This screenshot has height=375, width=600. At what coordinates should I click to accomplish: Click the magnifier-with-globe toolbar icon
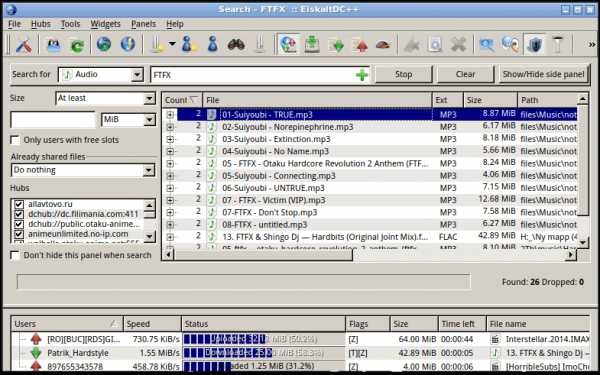[x=510, y=44]
